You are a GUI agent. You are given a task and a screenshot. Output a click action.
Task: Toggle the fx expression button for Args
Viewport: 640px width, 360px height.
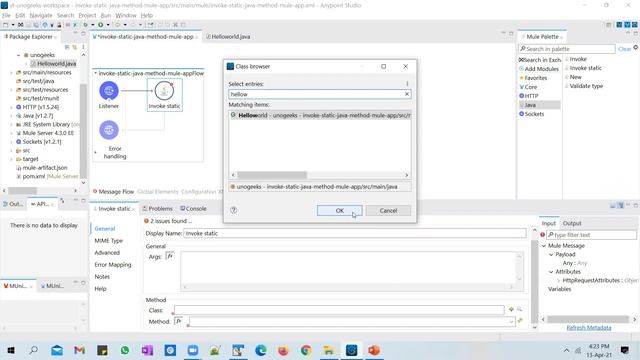[x=170, y=256]
